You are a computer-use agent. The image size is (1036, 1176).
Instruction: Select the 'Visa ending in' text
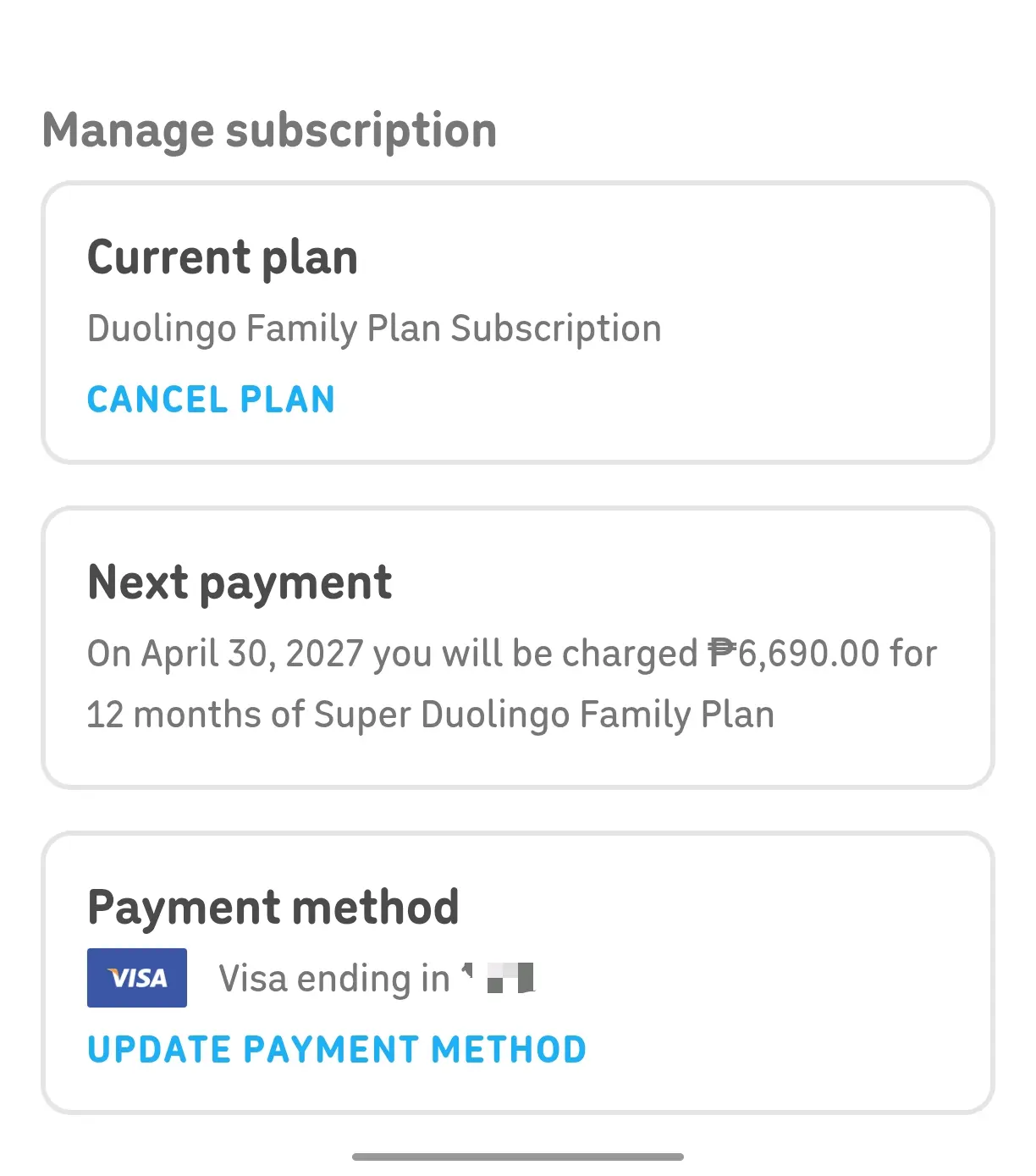click(334, 979)
